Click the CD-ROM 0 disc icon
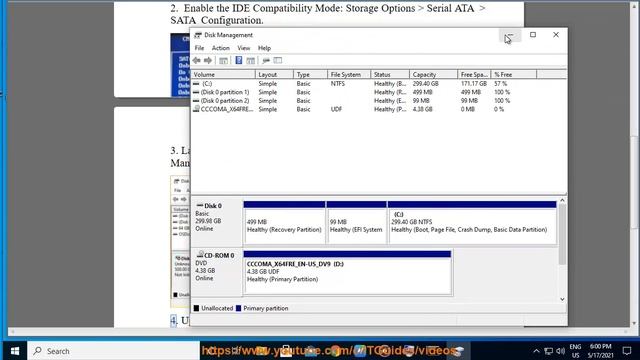Screen dimensions: 640x360 tap(200, 255)
